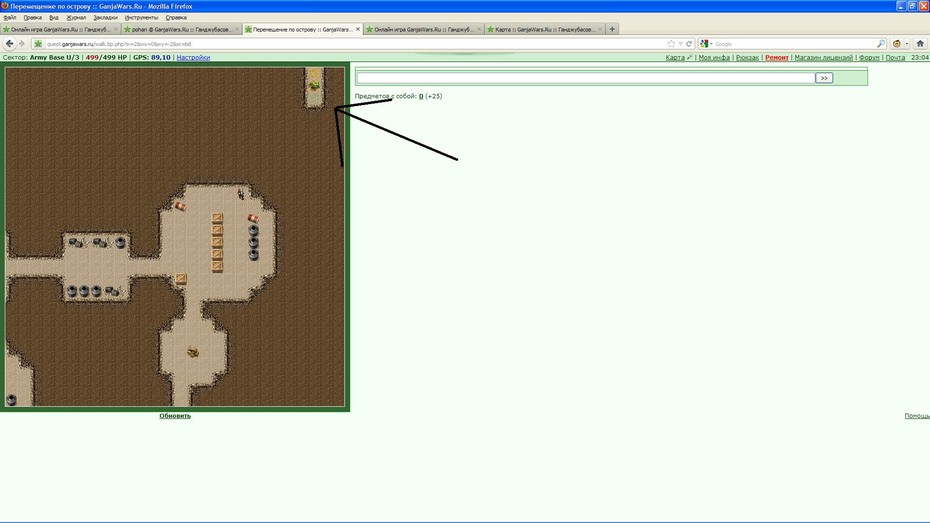Close the 'Карта :: GanjaWars.Ru' tab

(x=600, y=29)
